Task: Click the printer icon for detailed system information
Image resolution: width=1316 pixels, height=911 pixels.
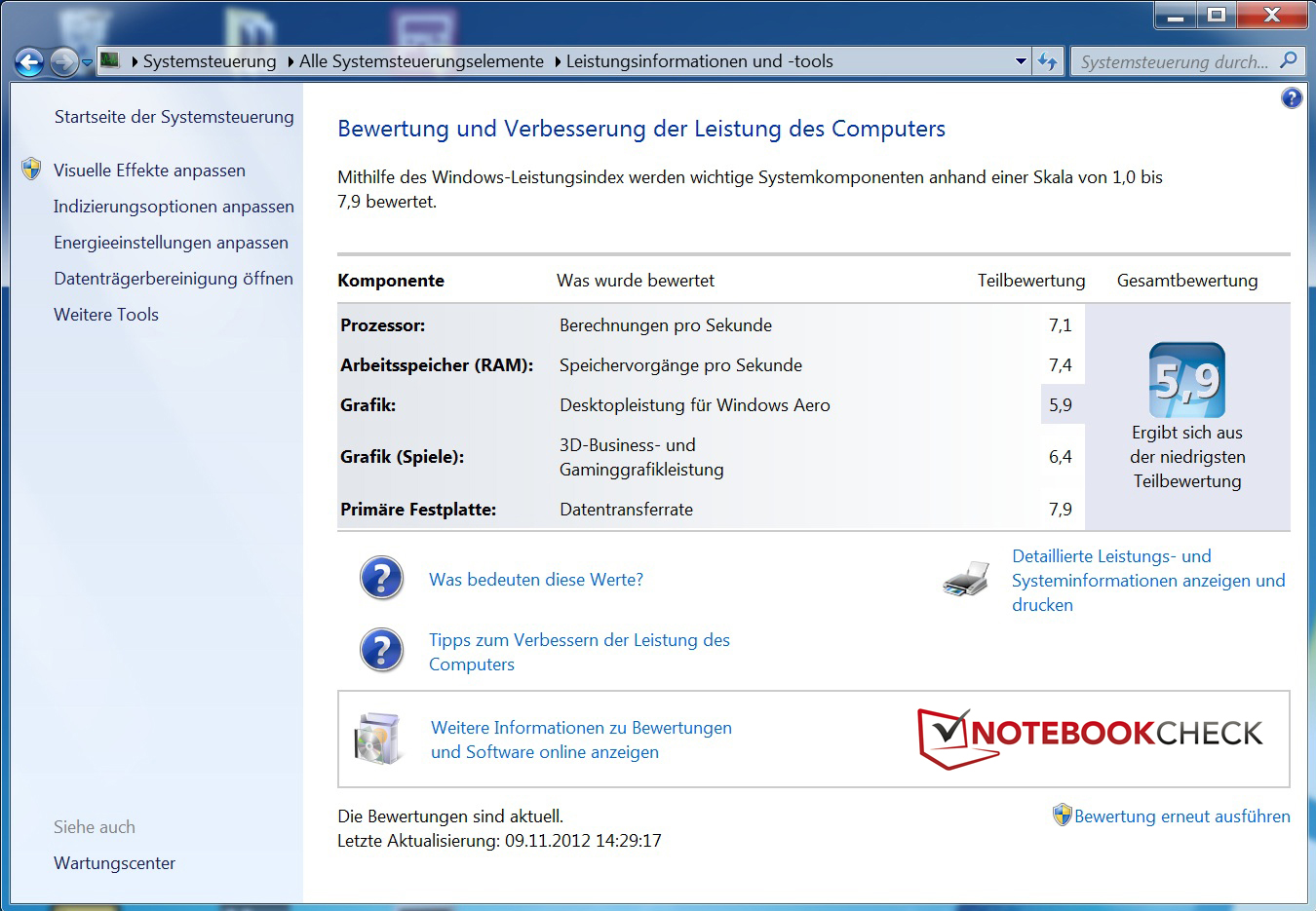Action: click(966, 580)
